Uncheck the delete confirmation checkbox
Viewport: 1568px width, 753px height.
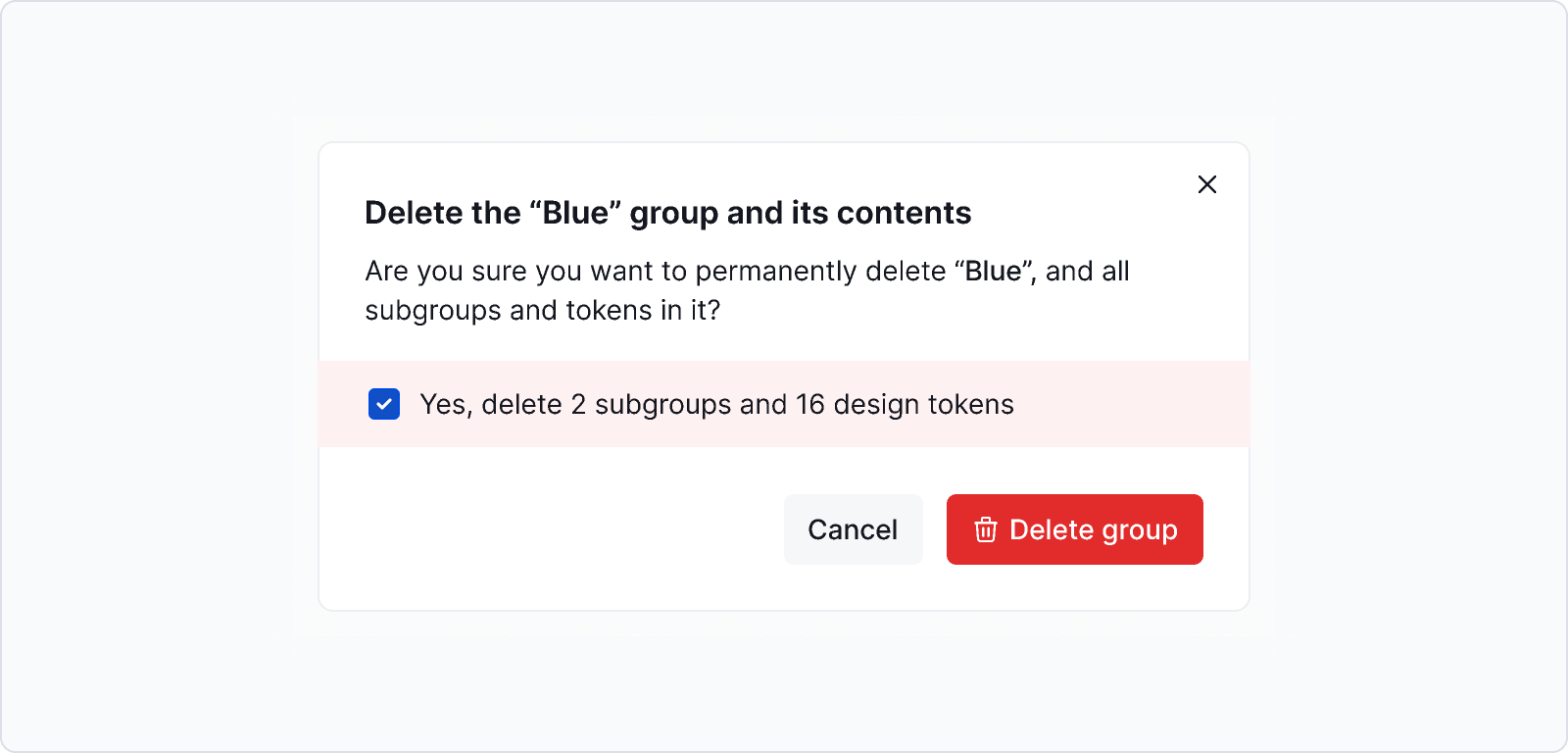(384, 404)
